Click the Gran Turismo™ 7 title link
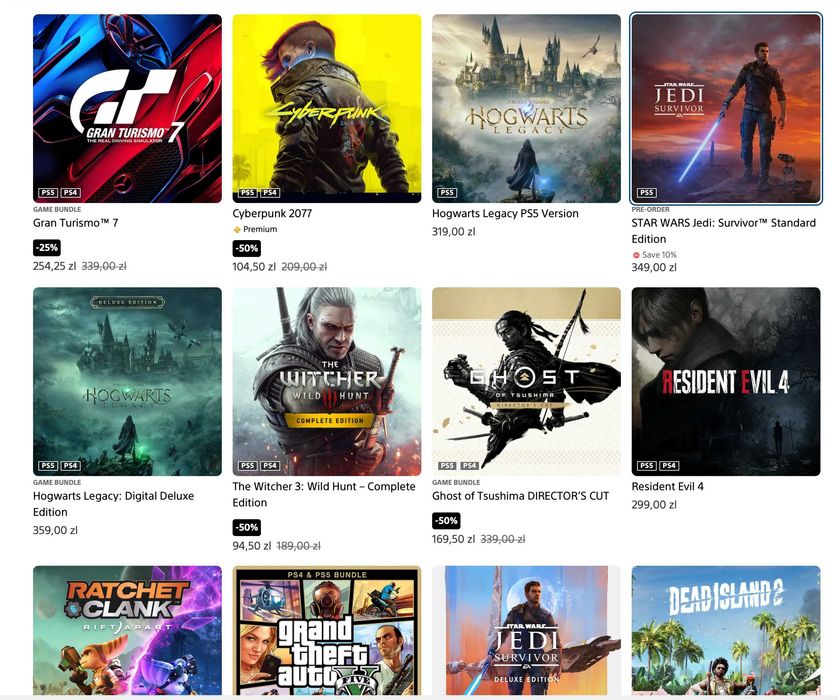 pos(75,223)
